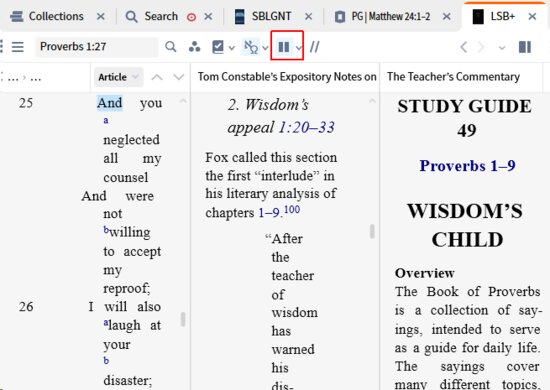Click the word reproof; in verse 25
This screenshot has height=390, width=550.
[127, 289]
